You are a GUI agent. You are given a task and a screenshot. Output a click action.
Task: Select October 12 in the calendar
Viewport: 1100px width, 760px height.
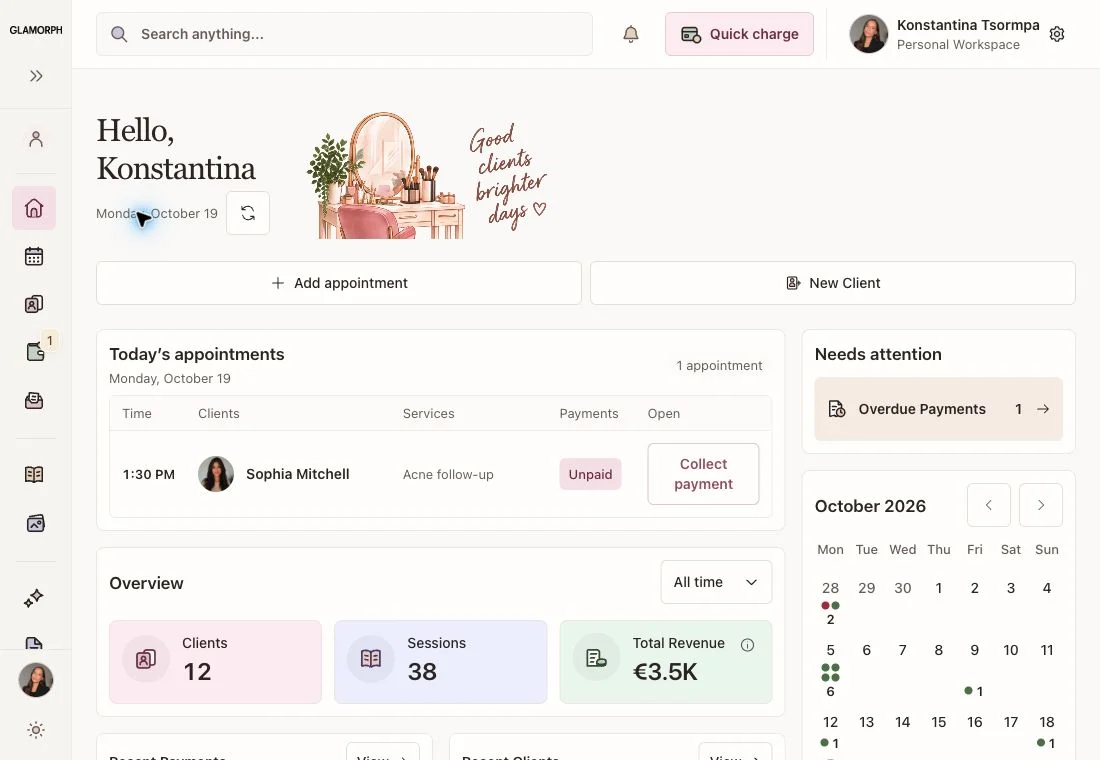[831, 722]
